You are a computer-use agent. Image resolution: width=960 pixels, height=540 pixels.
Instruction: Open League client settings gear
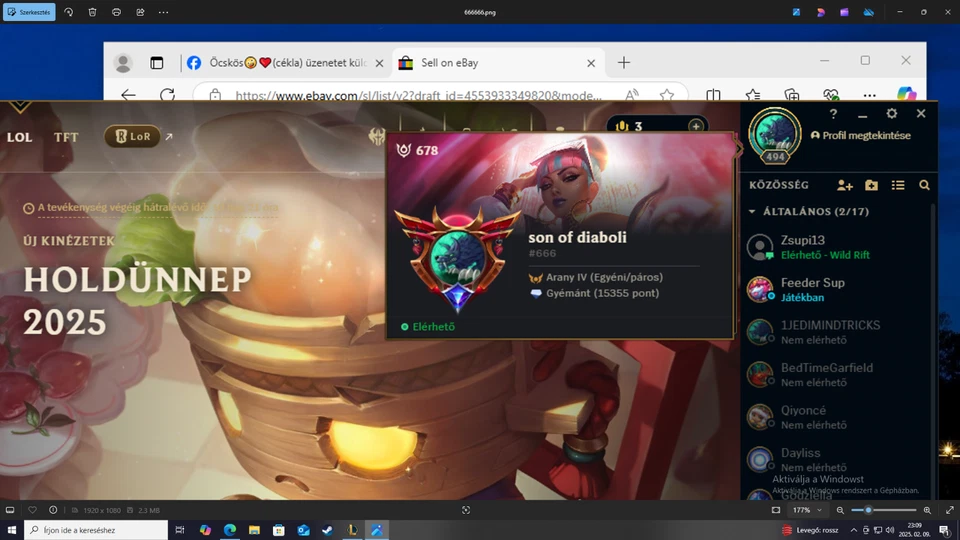(891, 113)
